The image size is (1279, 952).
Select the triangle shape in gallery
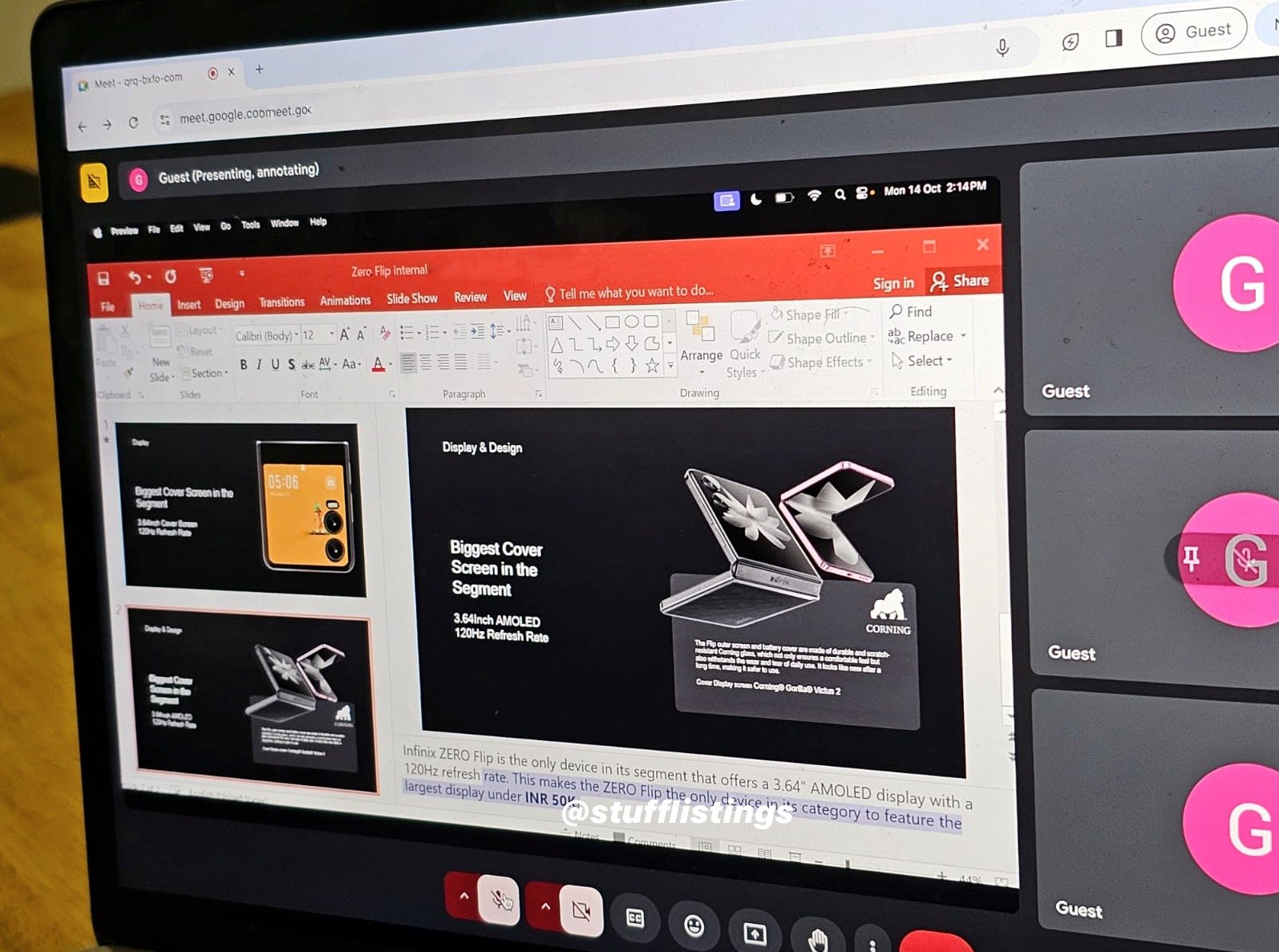(x=557, y=346)
